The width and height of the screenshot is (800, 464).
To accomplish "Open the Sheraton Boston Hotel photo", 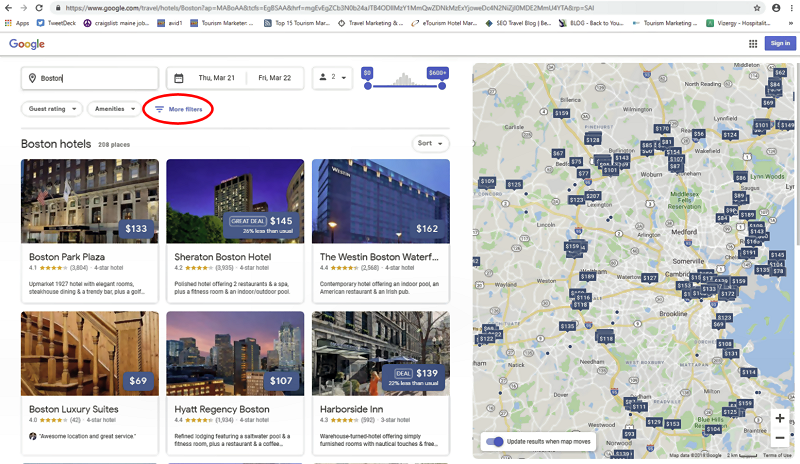I will click(x=235, y=201).
